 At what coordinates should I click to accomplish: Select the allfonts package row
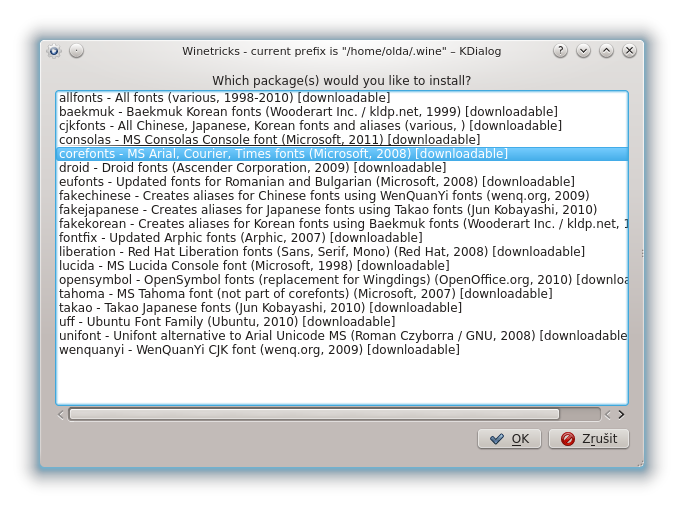[x=342, y=98]
